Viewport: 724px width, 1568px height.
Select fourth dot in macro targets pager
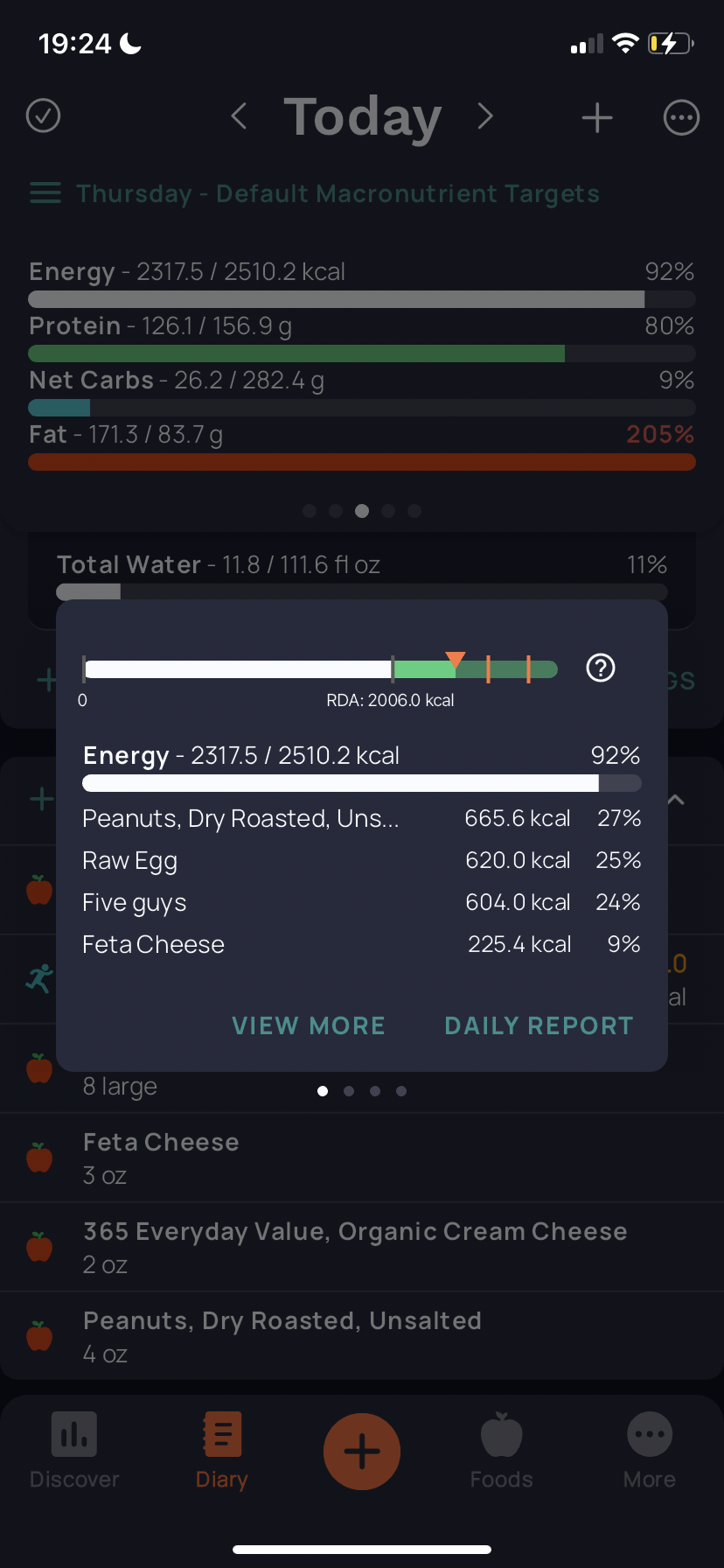[388, 511]
